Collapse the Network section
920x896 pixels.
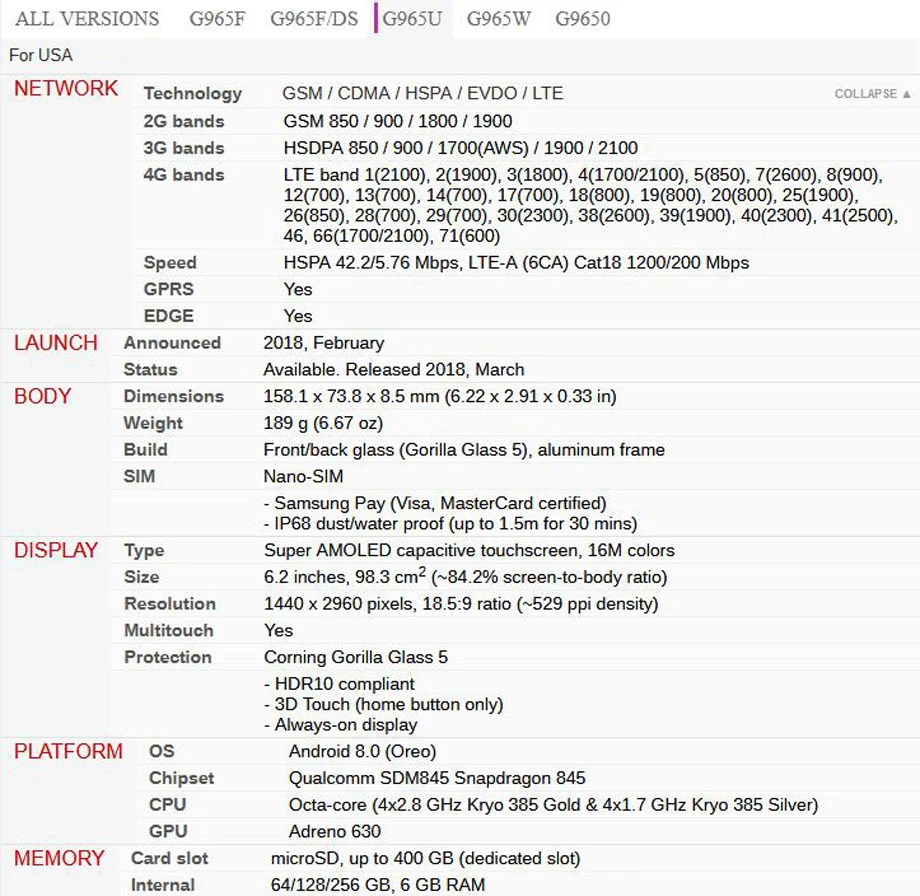[x=872, y=94]
